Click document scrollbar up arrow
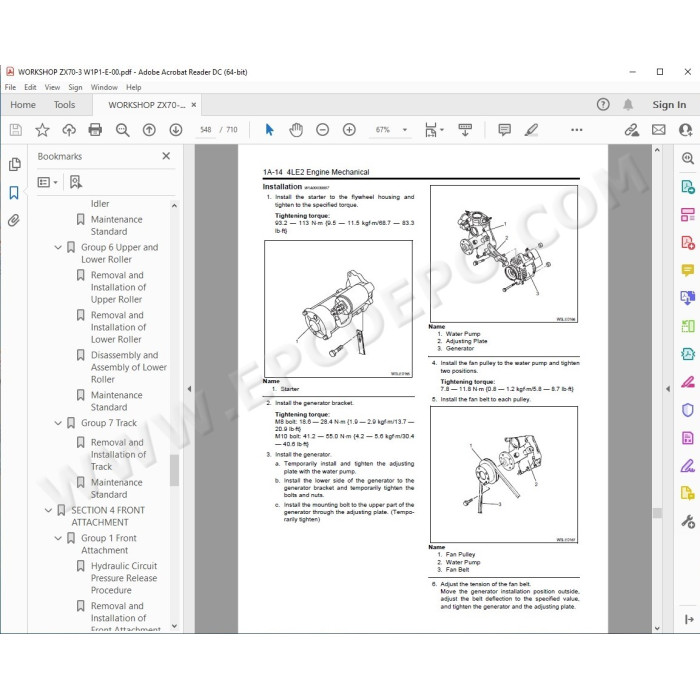This screenshot has width=700, height=700. pyautogui.click(x=657, y=150)
